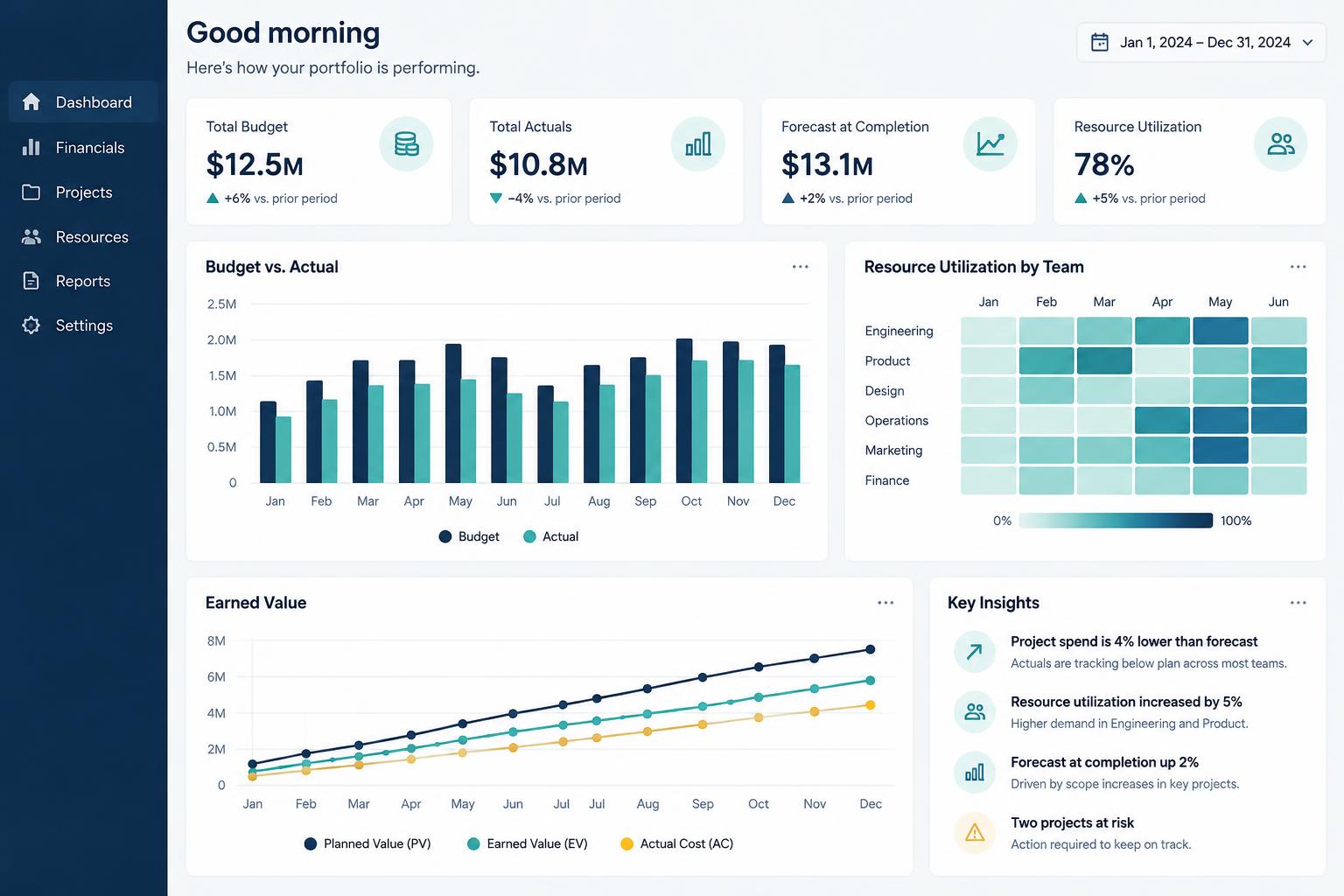The image size is (1344, 896).
Task: Open the date range dropdown chevron
Action: pos(1308,42)
